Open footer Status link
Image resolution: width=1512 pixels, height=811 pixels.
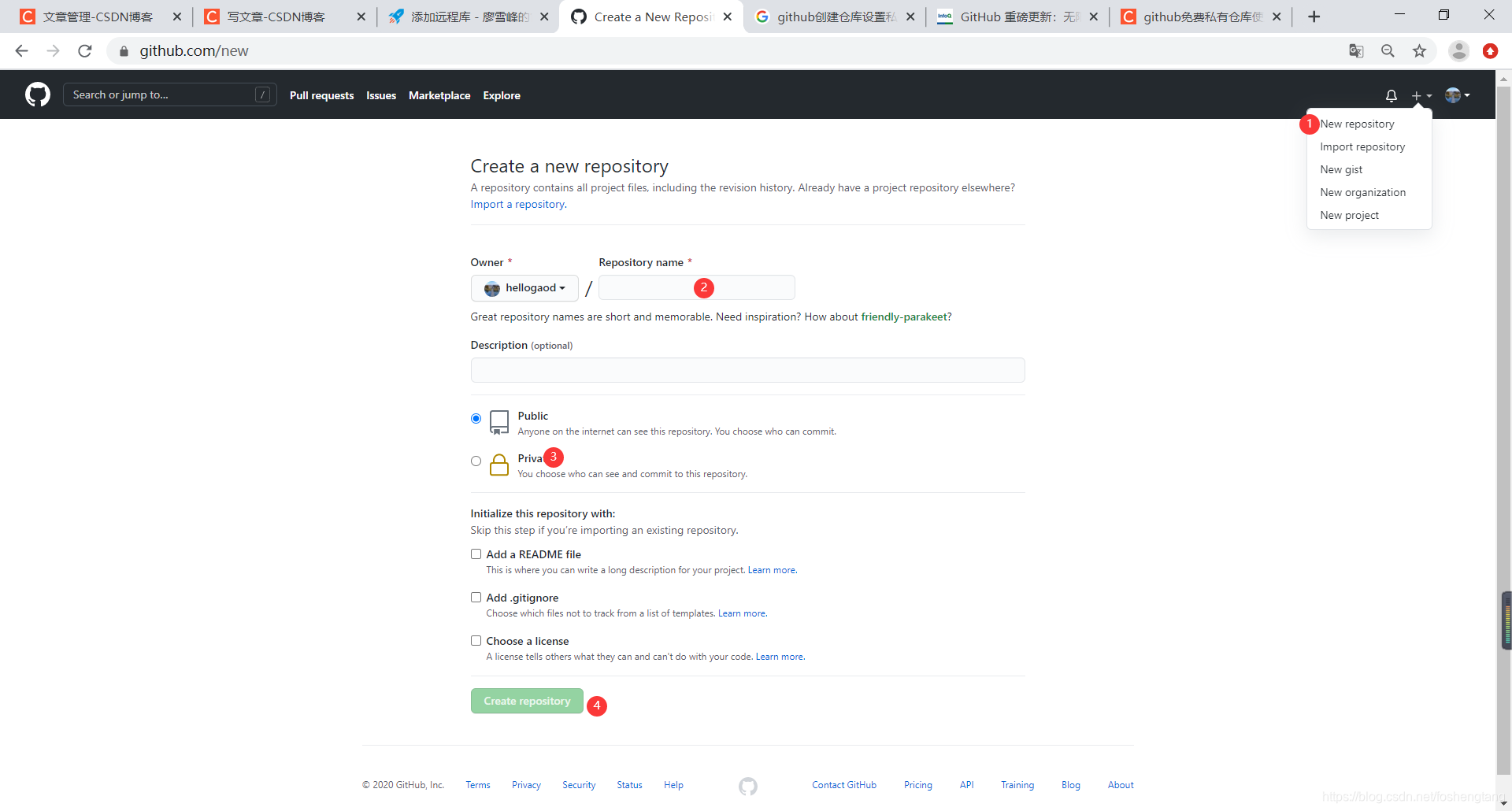629,785
